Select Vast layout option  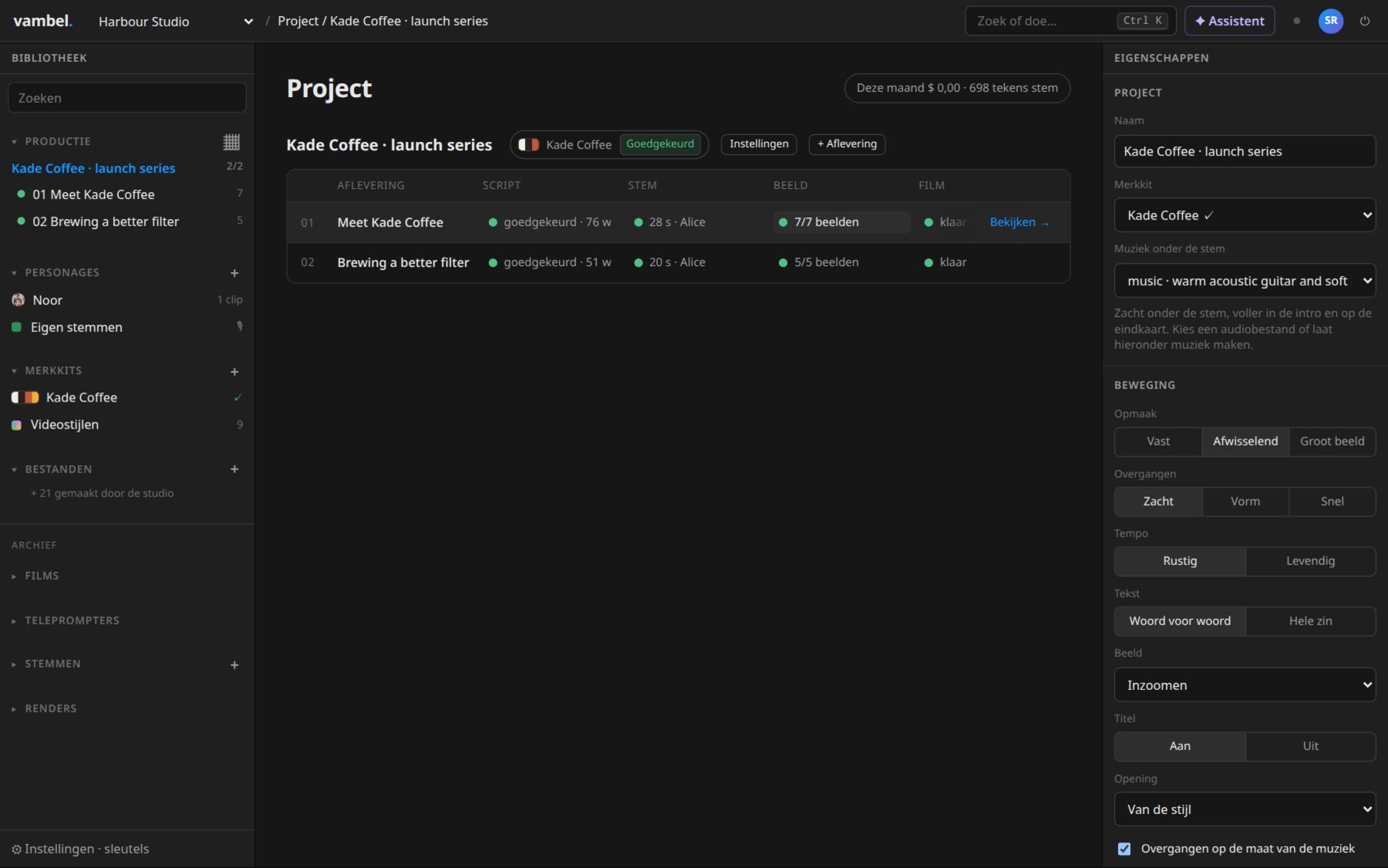coord(1158,441)
